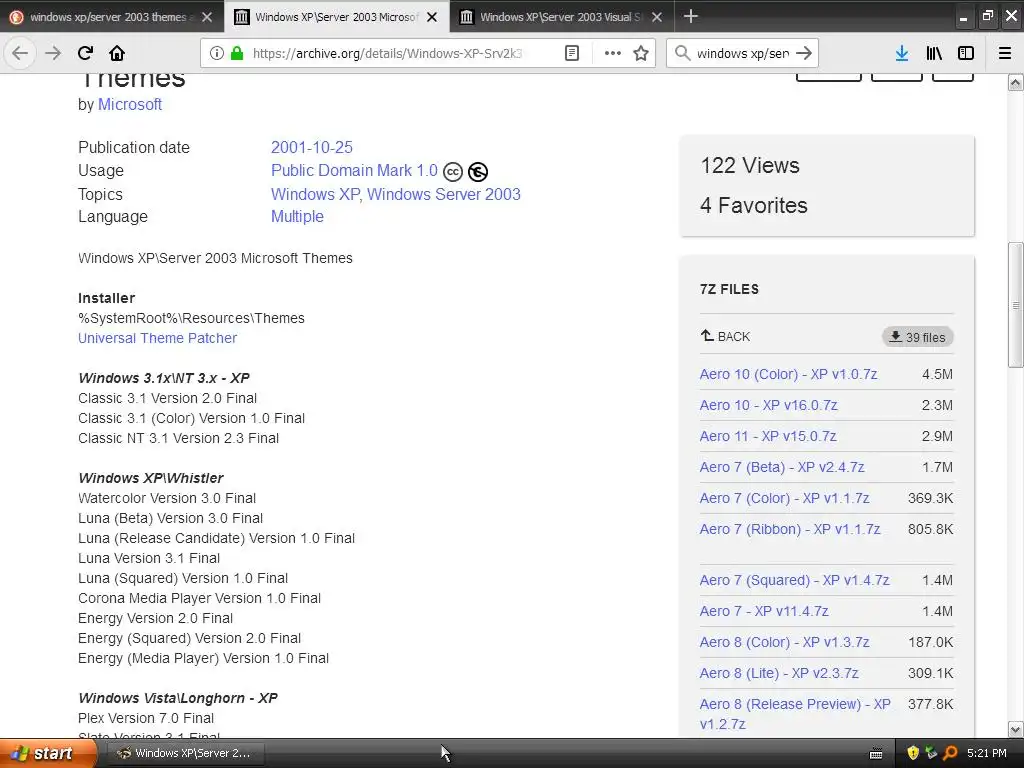Image resolution: width=1024 pixels, height=768 pixels.
Task: Close the Windows XP\Server 2003 Visual tab
Action: pos(657,17)
